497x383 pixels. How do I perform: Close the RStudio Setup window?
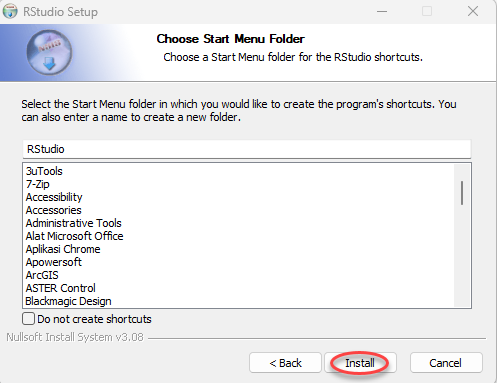(473, 11)
